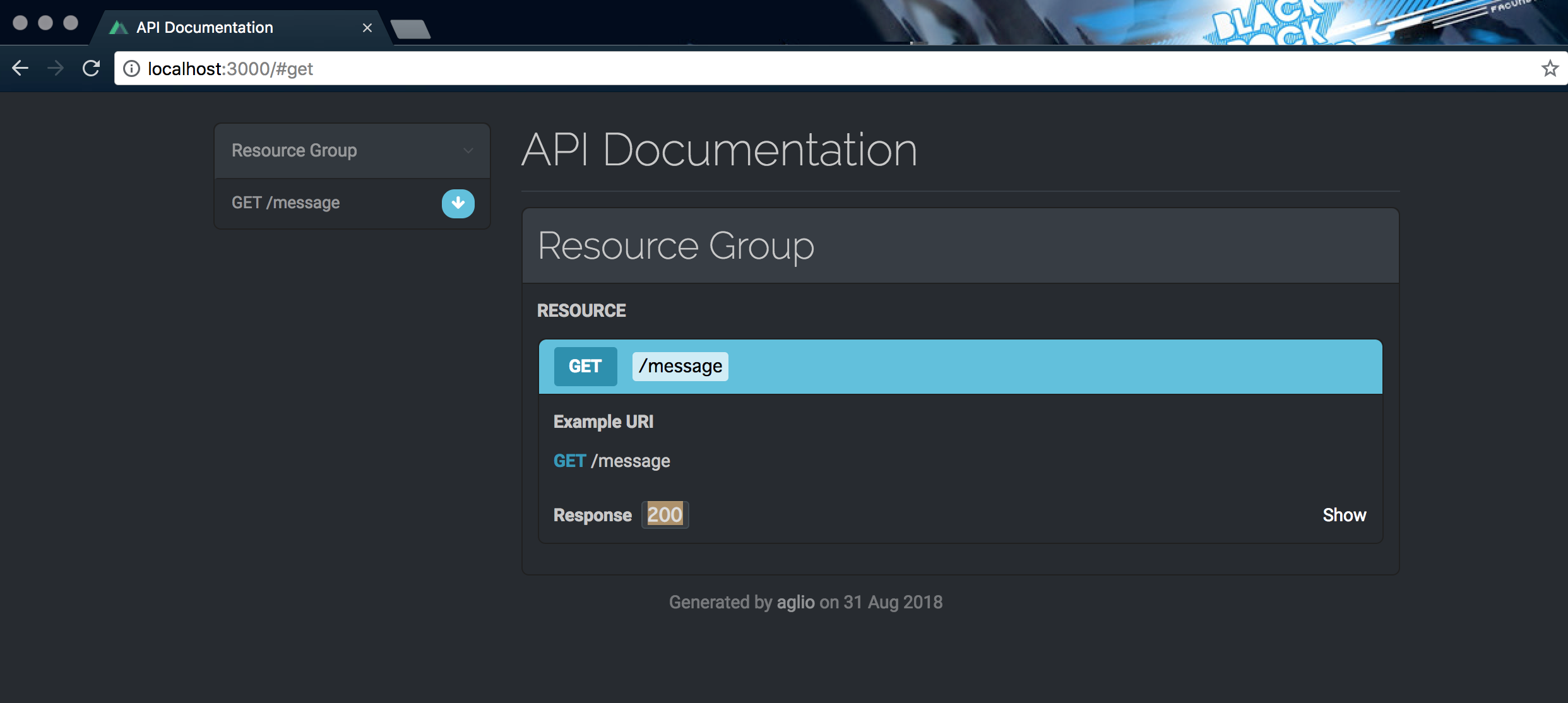This screenshot has height=703, width=1568.
Task: Click the /message path label in the blue bar
Action: (679, 366)
